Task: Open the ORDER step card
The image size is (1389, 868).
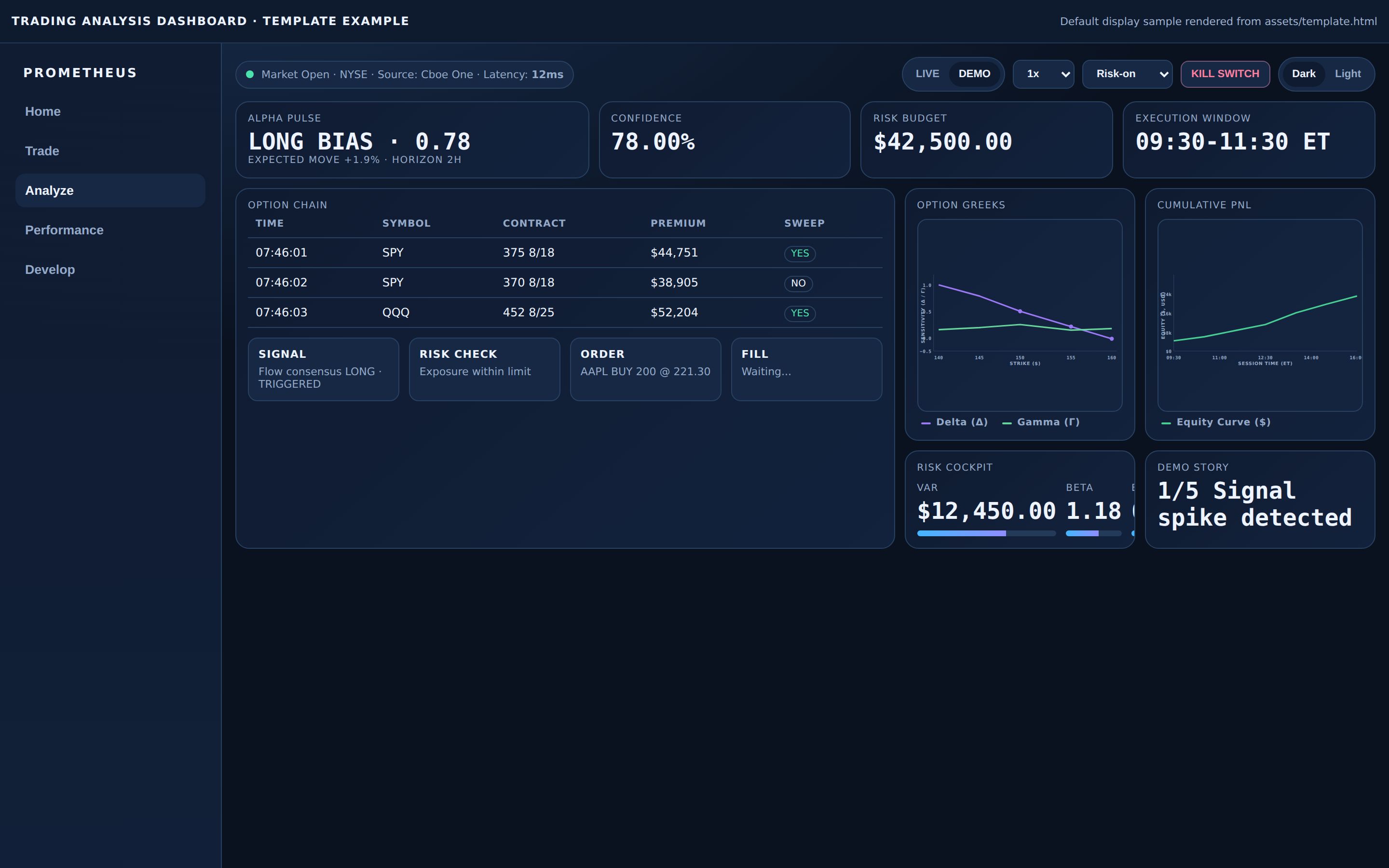Action: [x=645, y=369]
